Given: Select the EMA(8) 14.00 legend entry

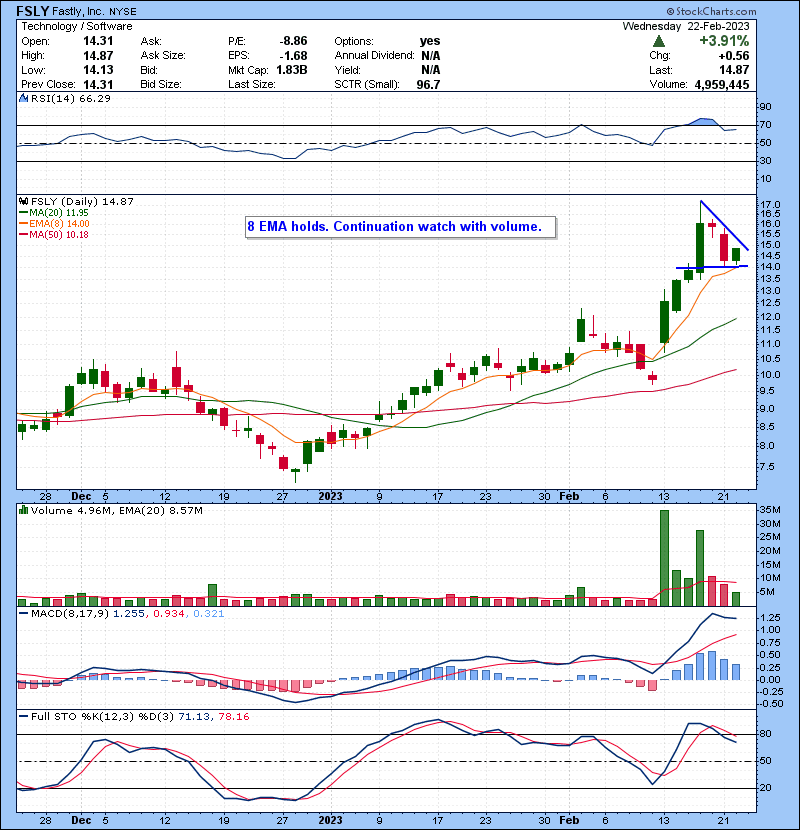Looking at the screenshot, I should click(x=54, y=223).
